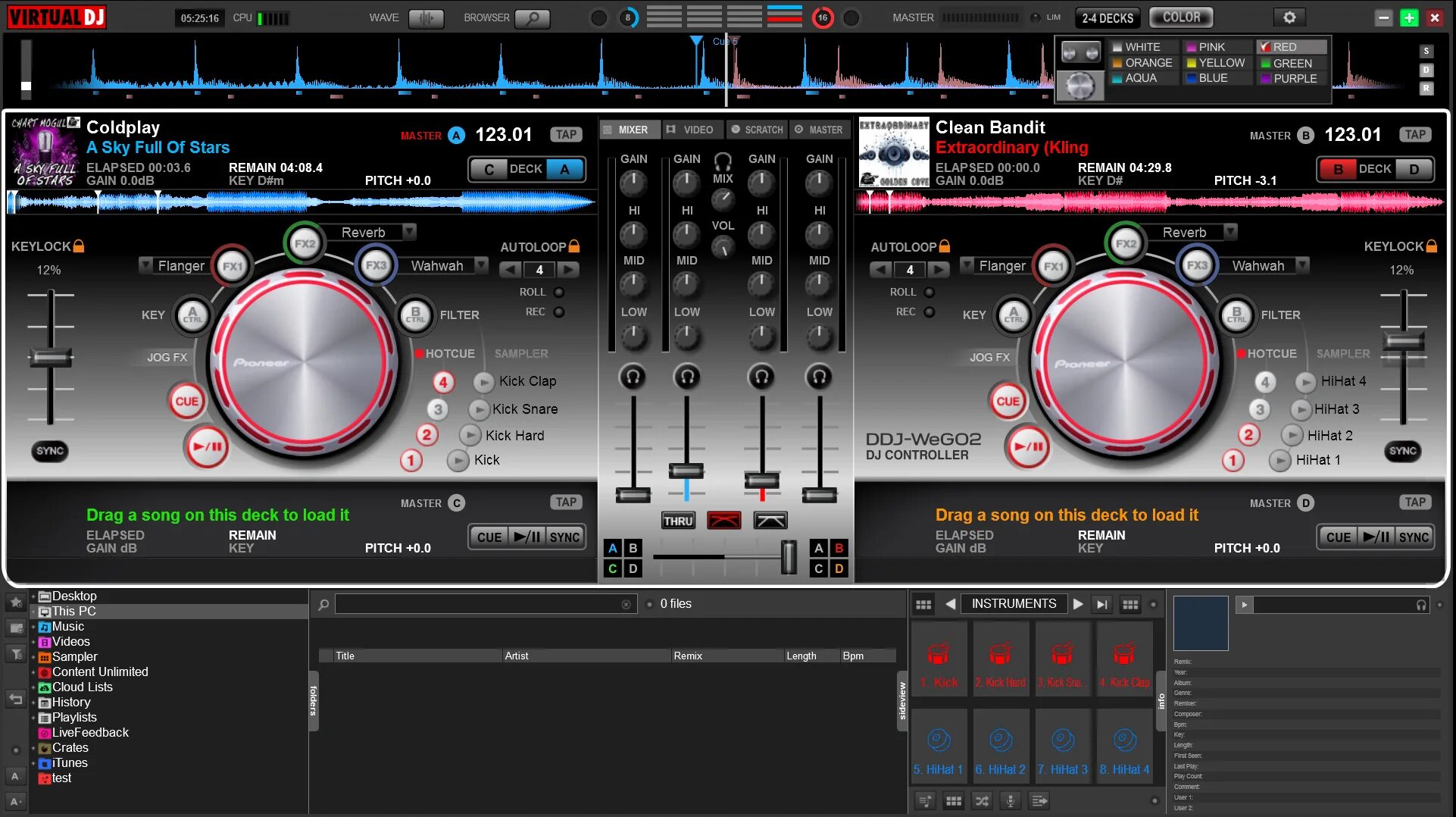Image resolution: width=1456 pixels, height=817 pixels.
Task: Expand the Desktop folder in browser tree
Action: 33,596
